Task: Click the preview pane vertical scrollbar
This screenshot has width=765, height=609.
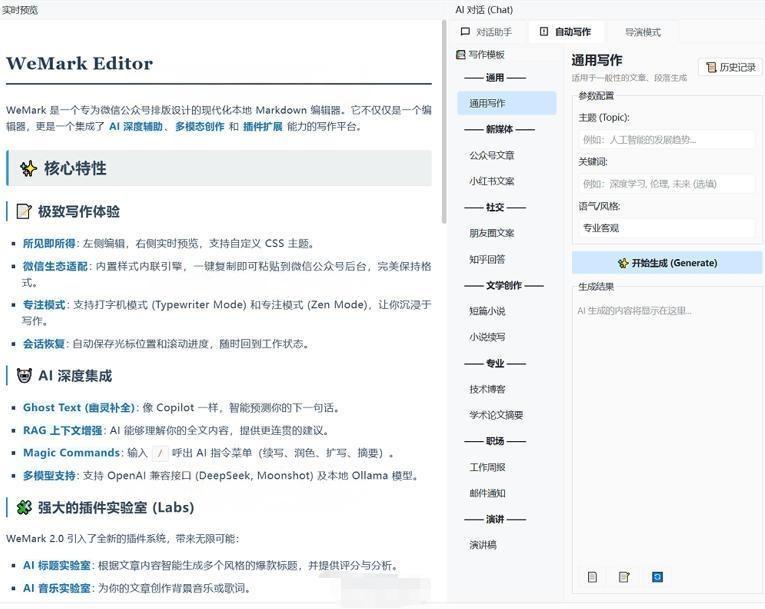Action: coord(443,122)
